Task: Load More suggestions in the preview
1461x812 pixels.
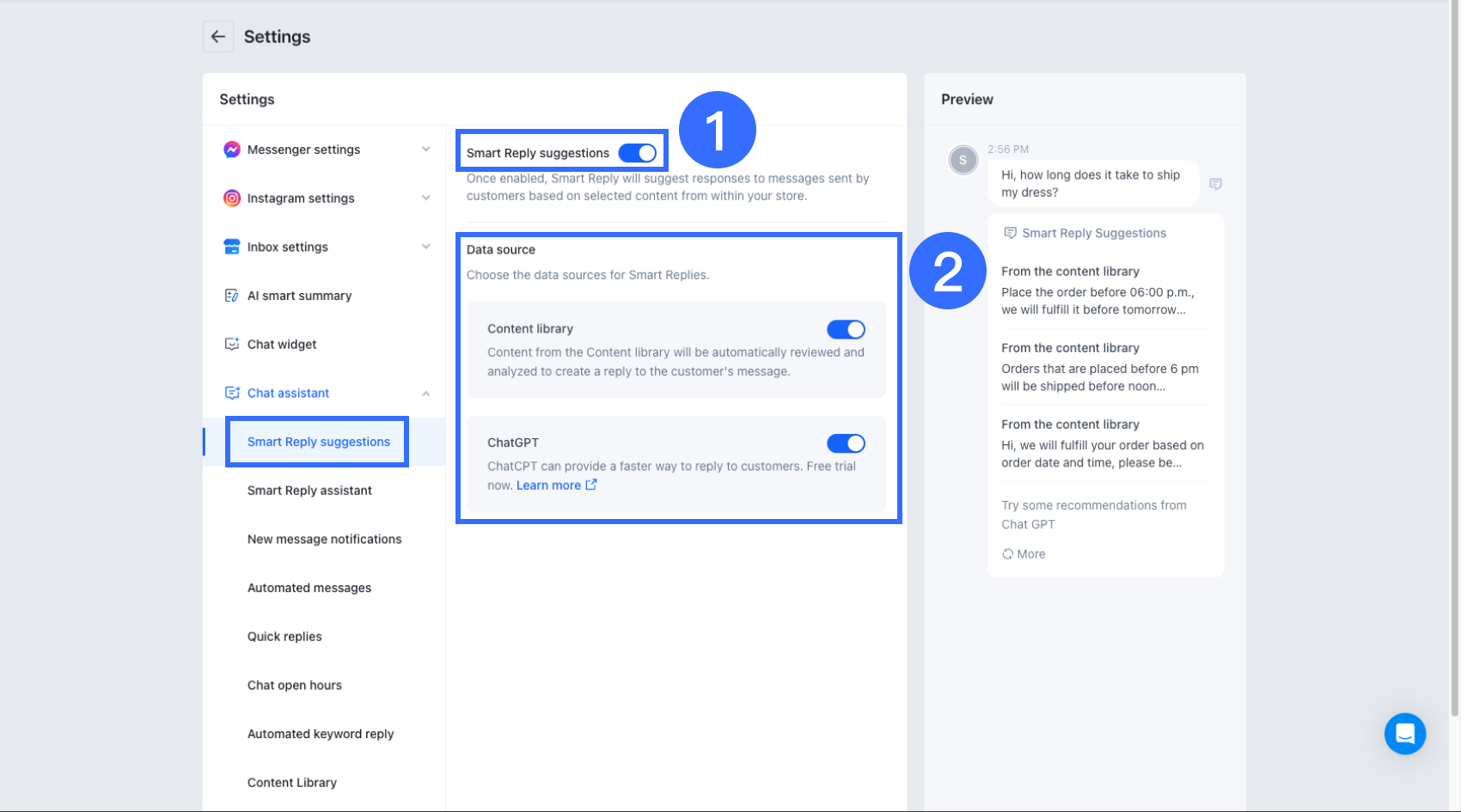Action: (x=1024, y=553)
